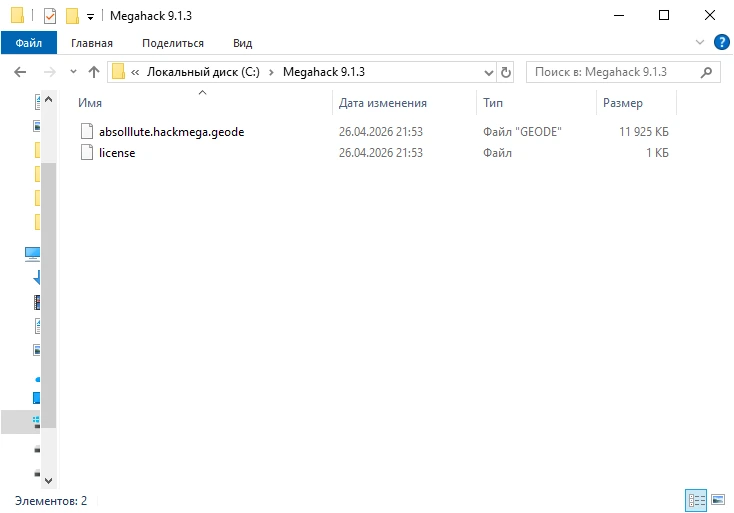Click the 11 925 КБ size cell
Image resolution: width=734 pixels, height=513 pixels.
644,132
